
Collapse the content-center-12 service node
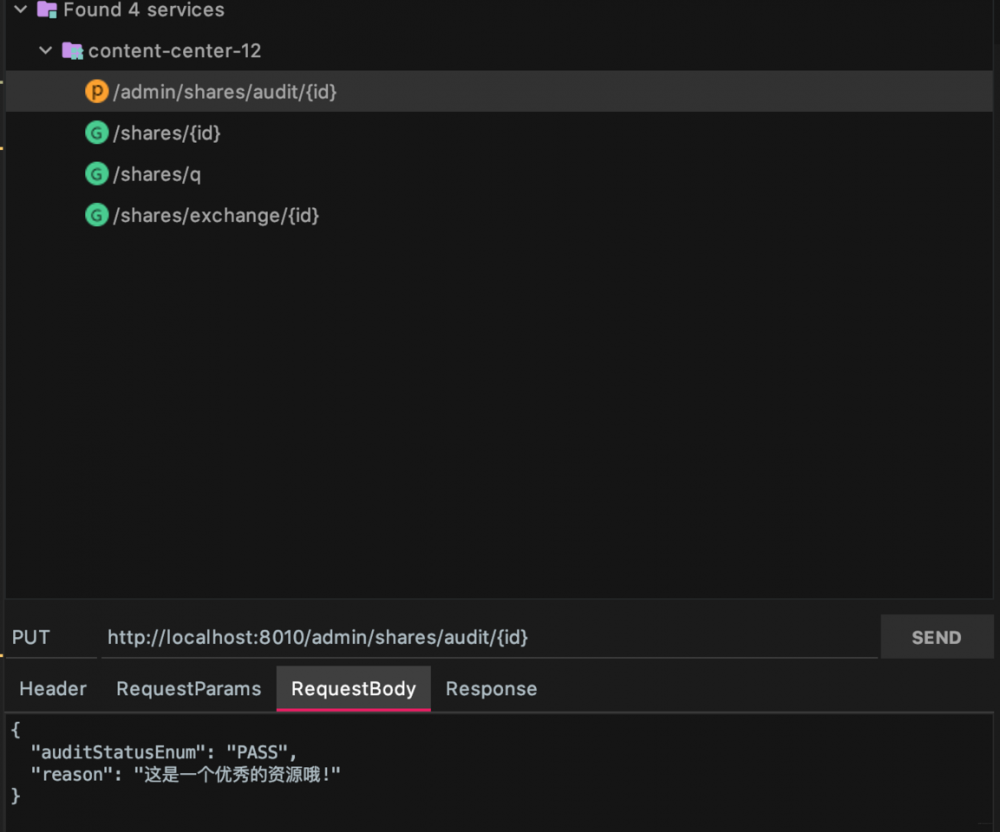(45, 50)
